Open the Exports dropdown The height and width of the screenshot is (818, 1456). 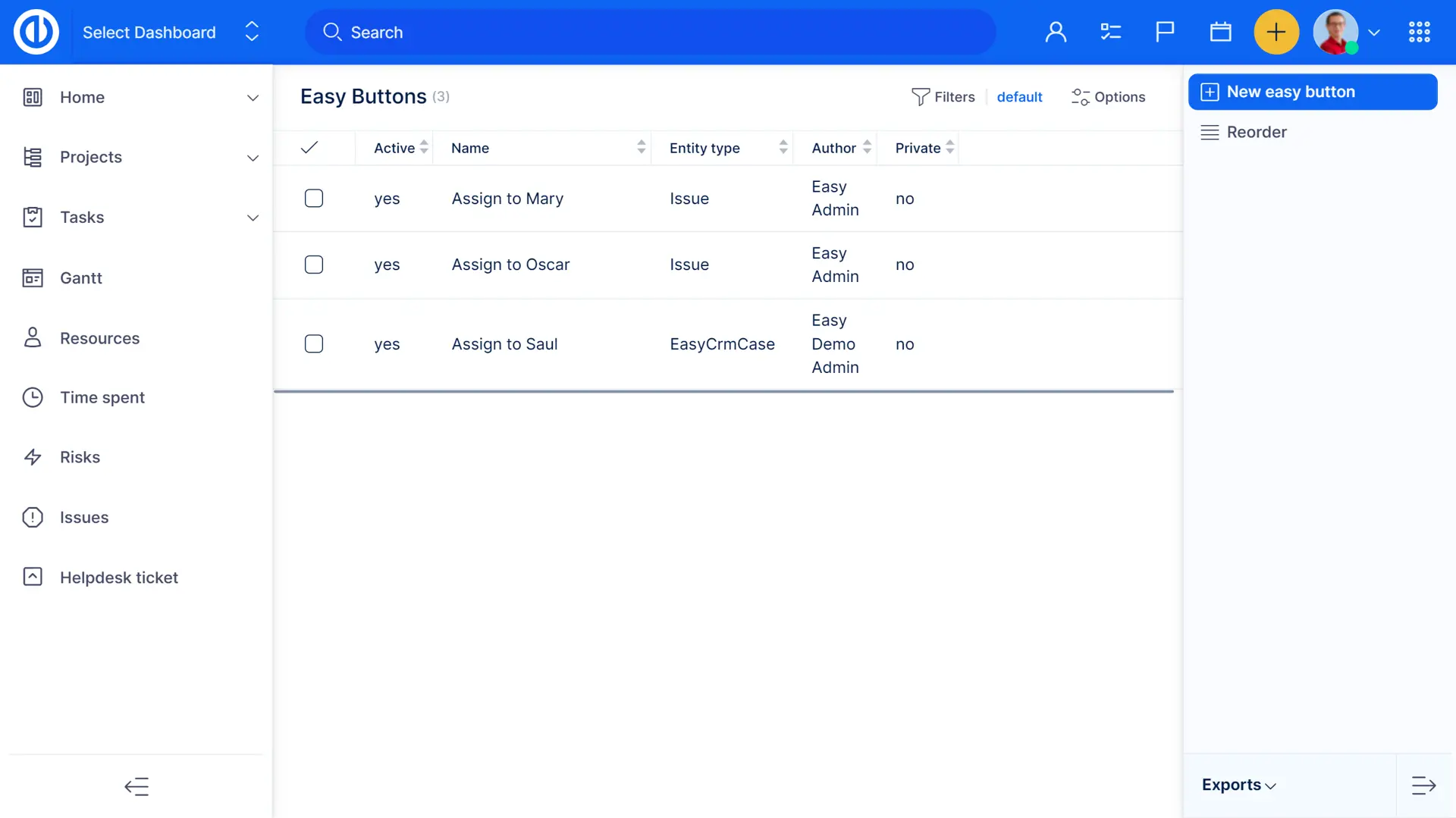click(1238, 785)
